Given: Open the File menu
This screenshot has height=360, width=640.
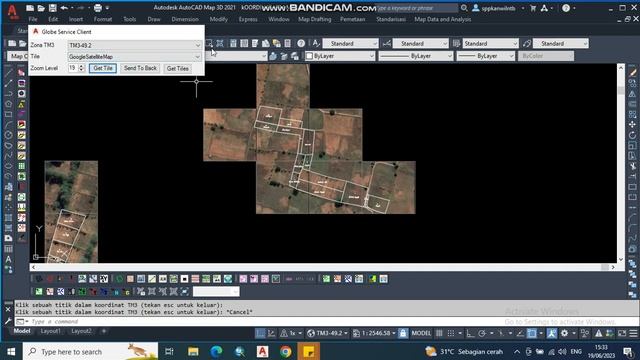Looking at the screenshot, I should pyautogui.click(x=33, y=19).
